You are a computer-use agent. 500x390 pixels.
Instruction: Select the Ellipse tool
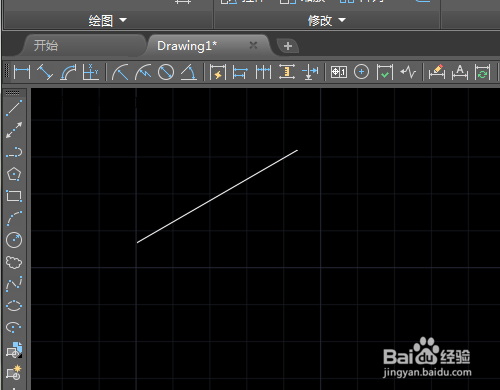tap(14, 306)
